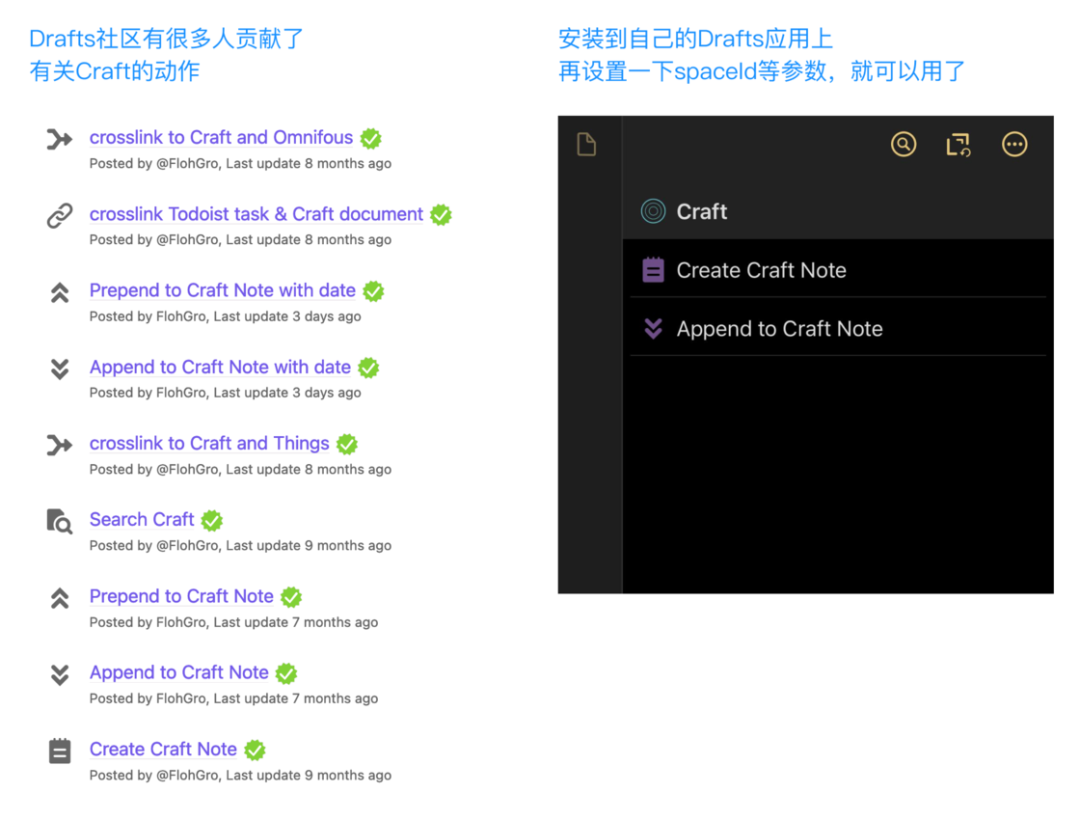
Task: Click double chevron down icon beside 'Append to Craft Note' (7 months ago)
Action: point(60,675)
